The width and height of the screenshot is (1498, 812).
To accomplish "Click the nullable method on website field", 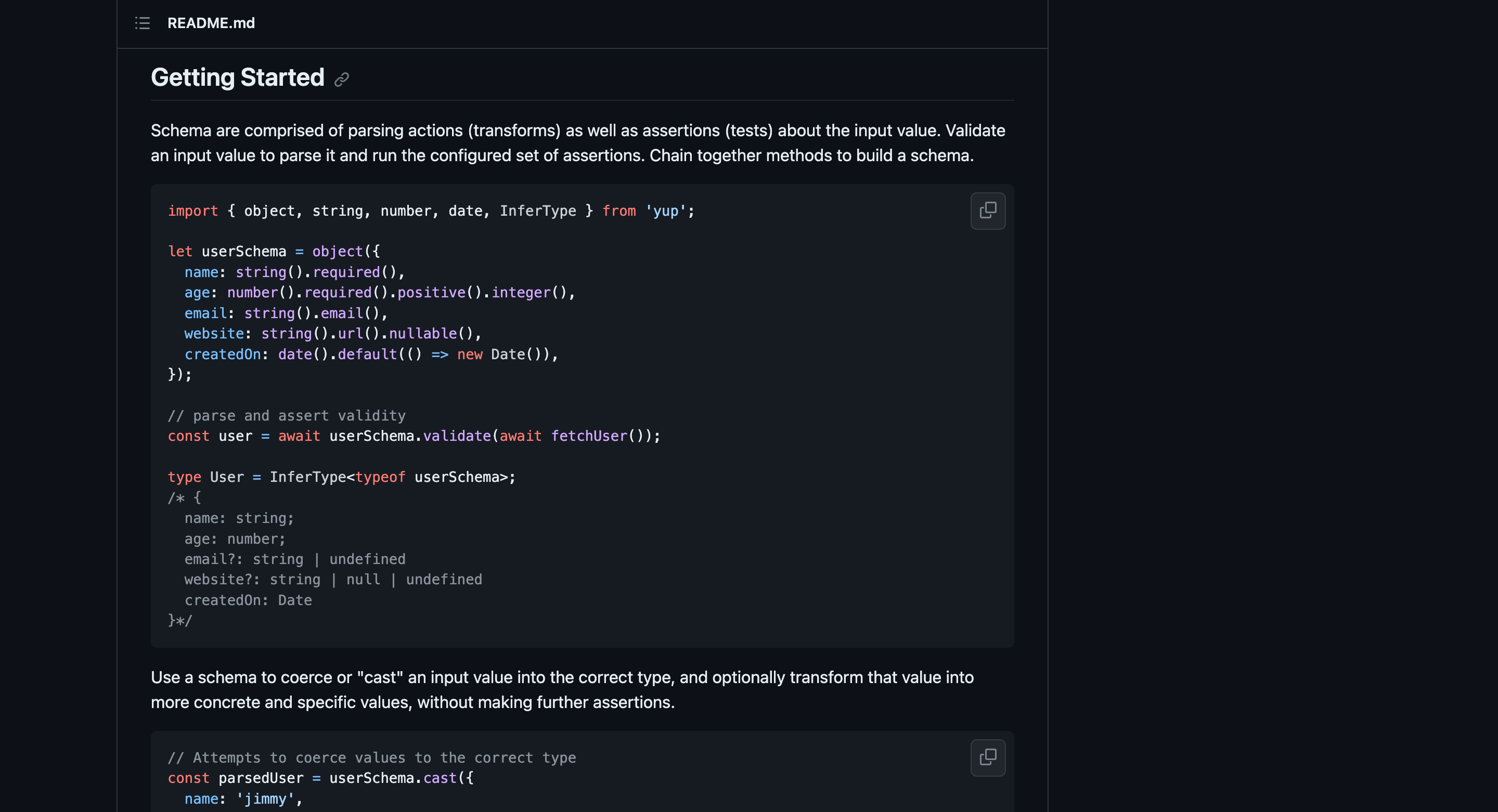I will click(x=423, y=334).
